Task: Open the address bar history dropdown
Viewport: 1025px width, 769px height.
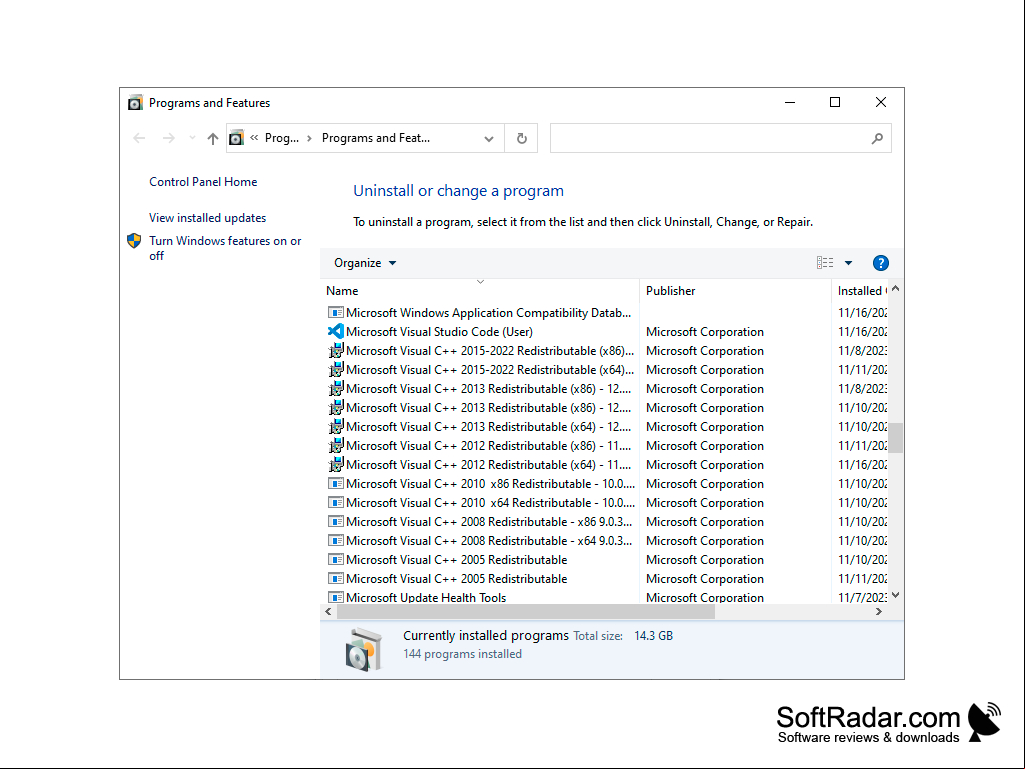Action: (x=489, y=139)
